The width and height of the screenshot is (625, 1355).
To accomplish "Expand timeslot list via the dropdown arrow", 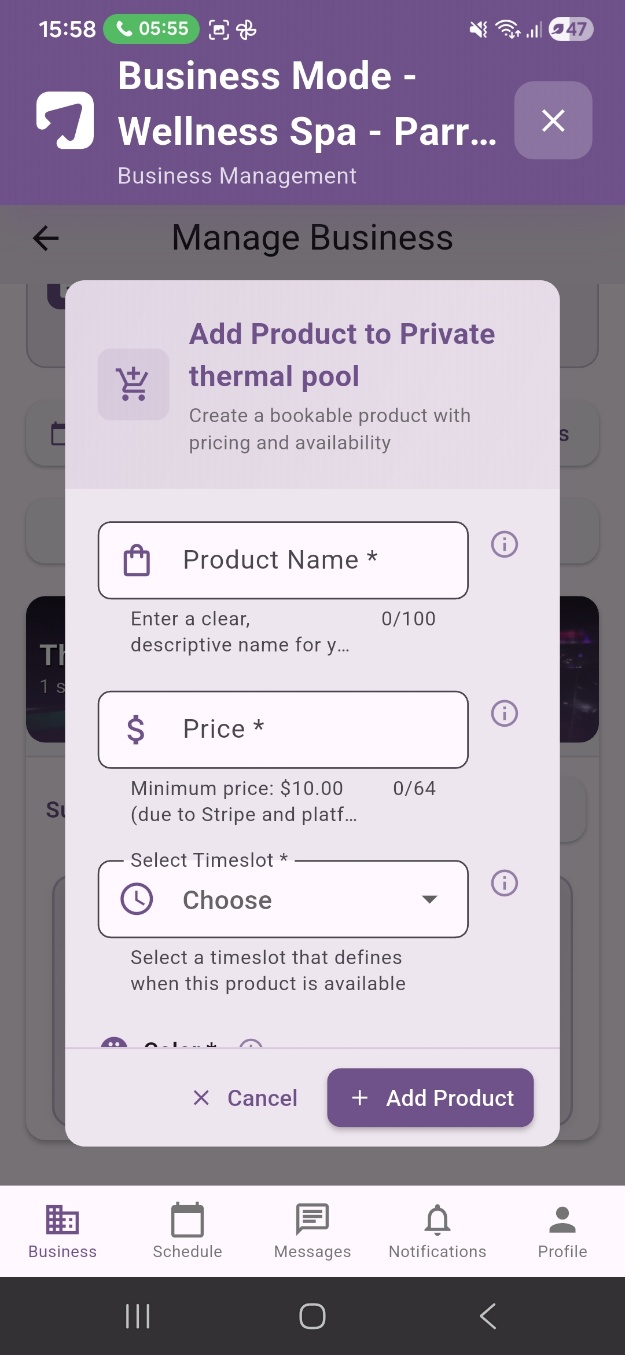I will pos(430,899).
